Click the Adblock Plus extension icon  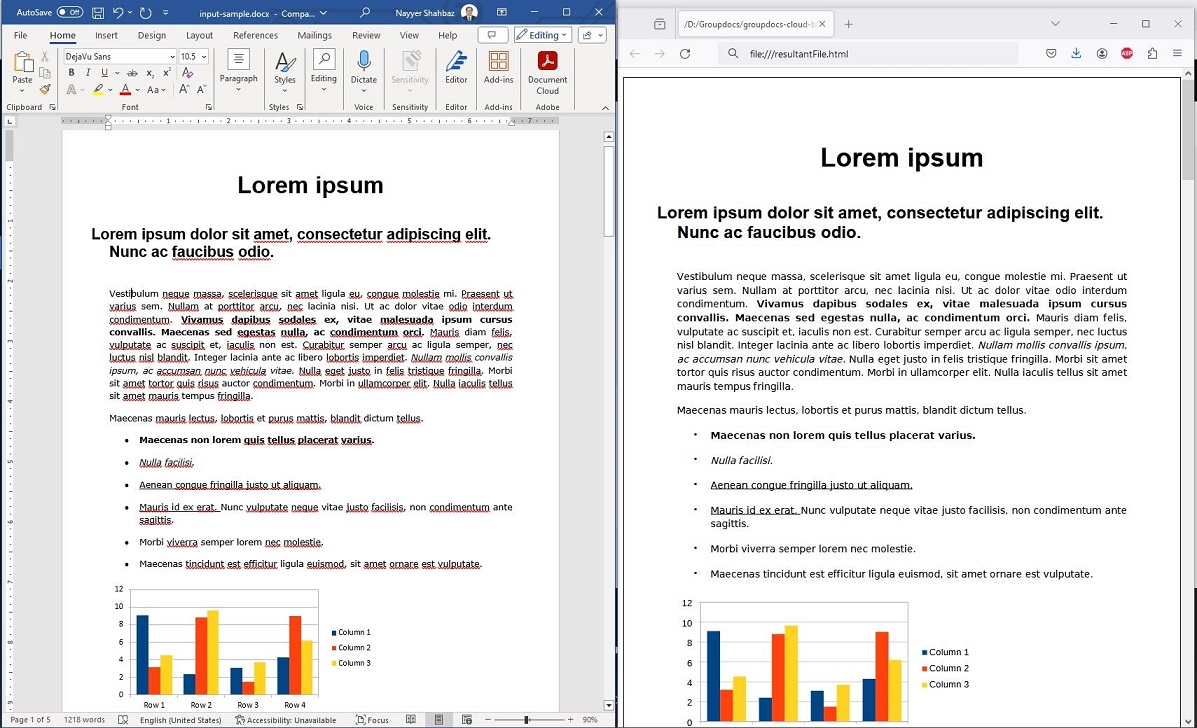(x=1127, y=53)
